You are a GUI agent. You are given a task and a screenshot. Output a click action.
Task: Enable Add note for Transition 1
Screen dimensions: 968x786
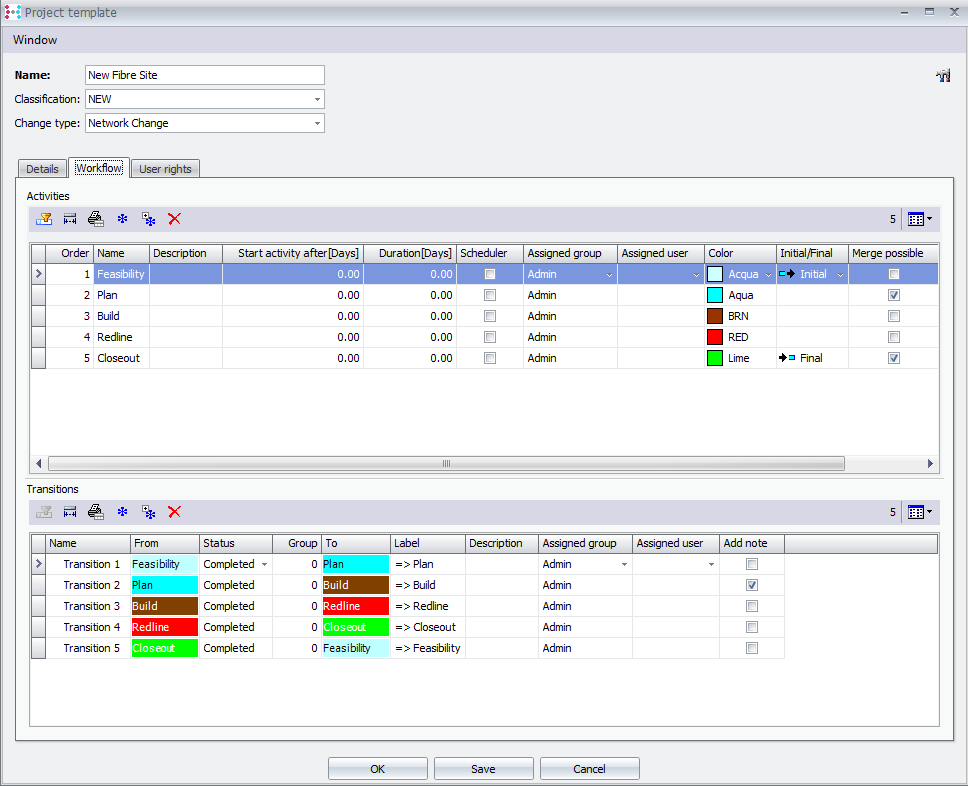click(752, 564)
